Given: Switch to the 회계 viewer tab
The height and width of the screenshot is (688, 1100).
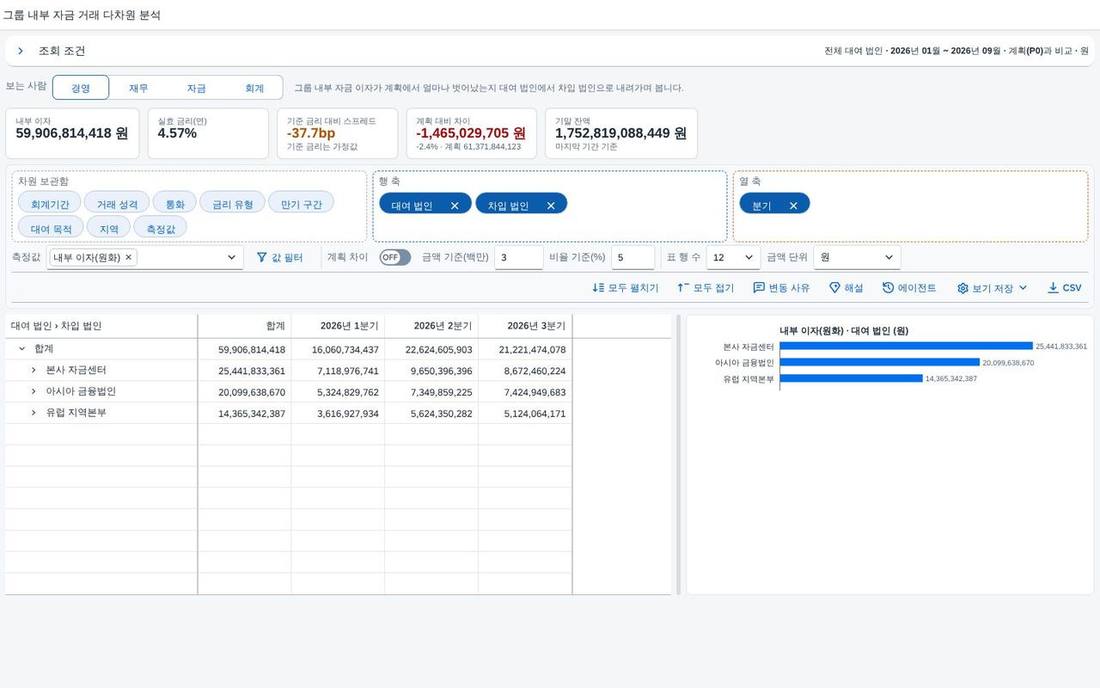Looking at the screenshot, I should tap(254, 88).
